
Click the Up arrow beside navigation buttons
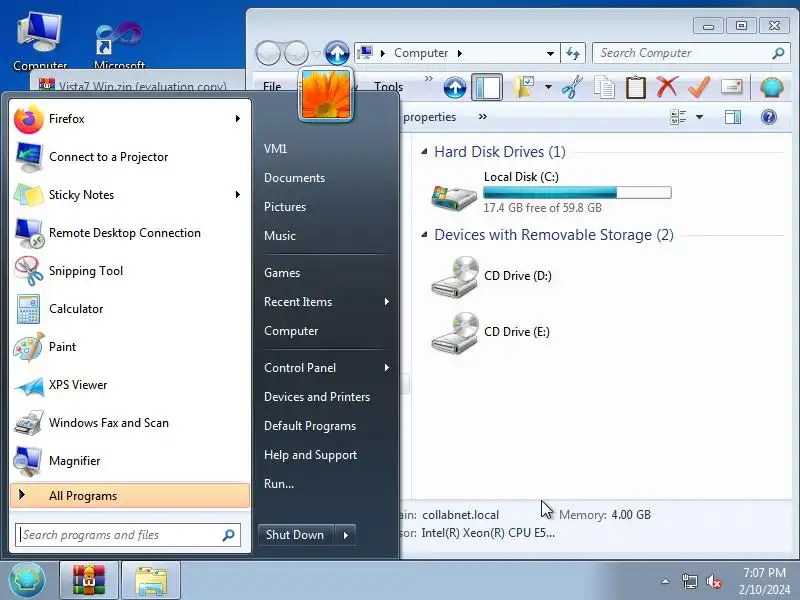[x=337, y=53]
